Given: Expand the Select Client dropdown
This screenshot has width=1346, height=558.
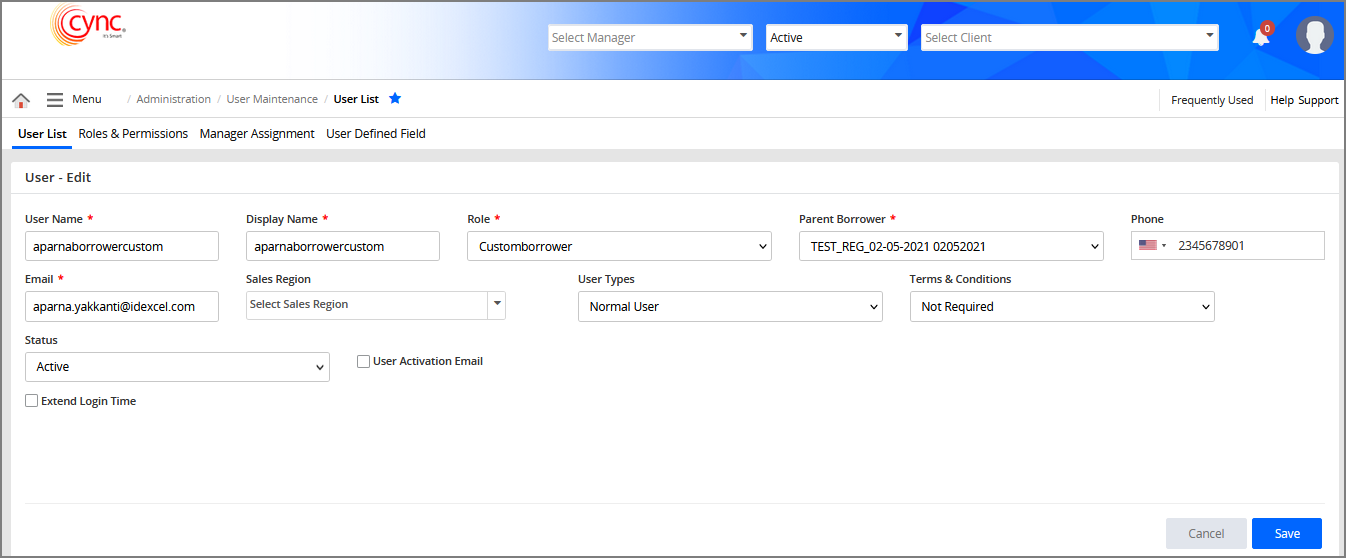Looking at the screenshot, I should (1069, 38).
